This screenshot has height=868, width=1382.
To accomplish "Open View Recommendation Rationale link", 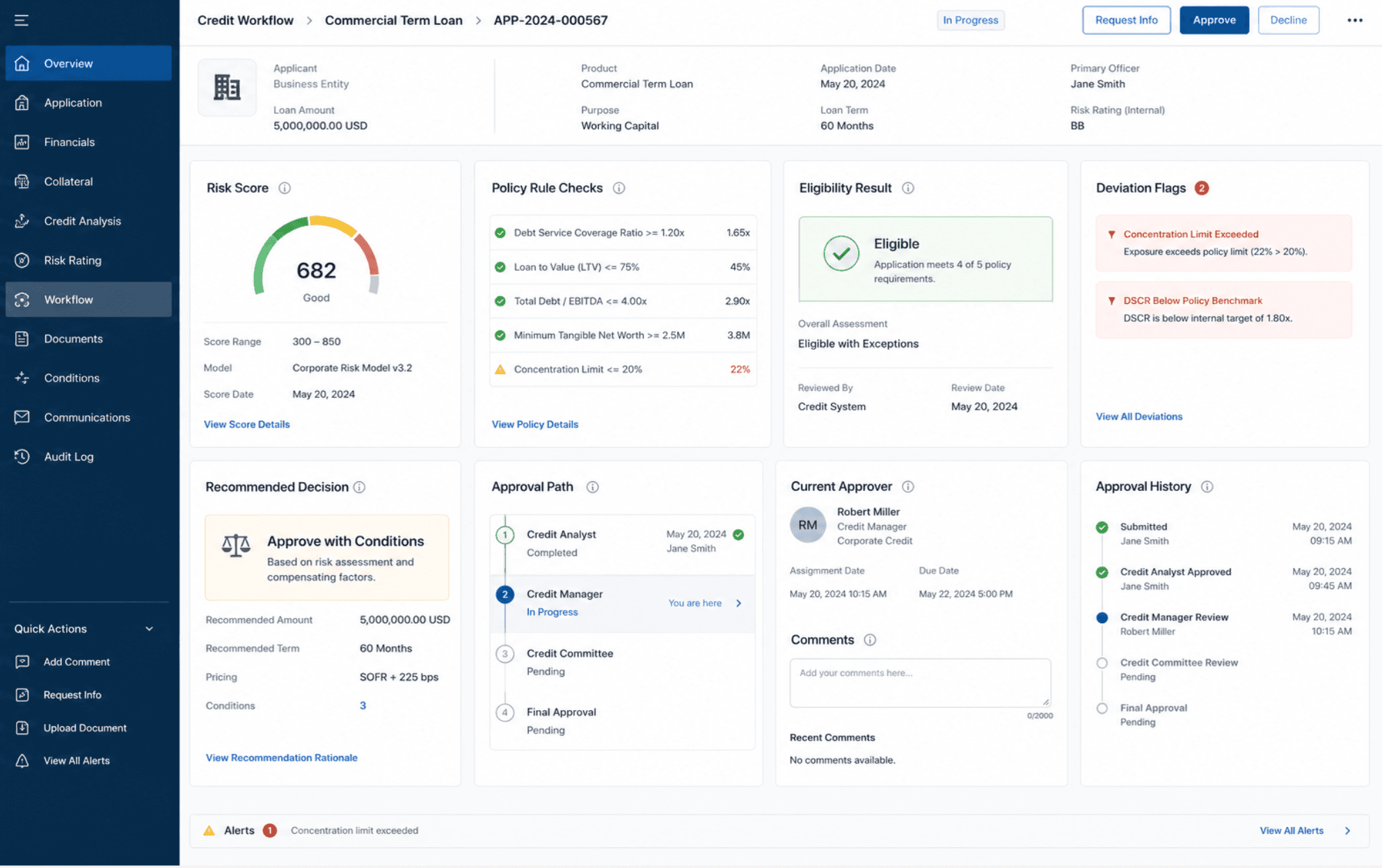I will coord(281,757).
